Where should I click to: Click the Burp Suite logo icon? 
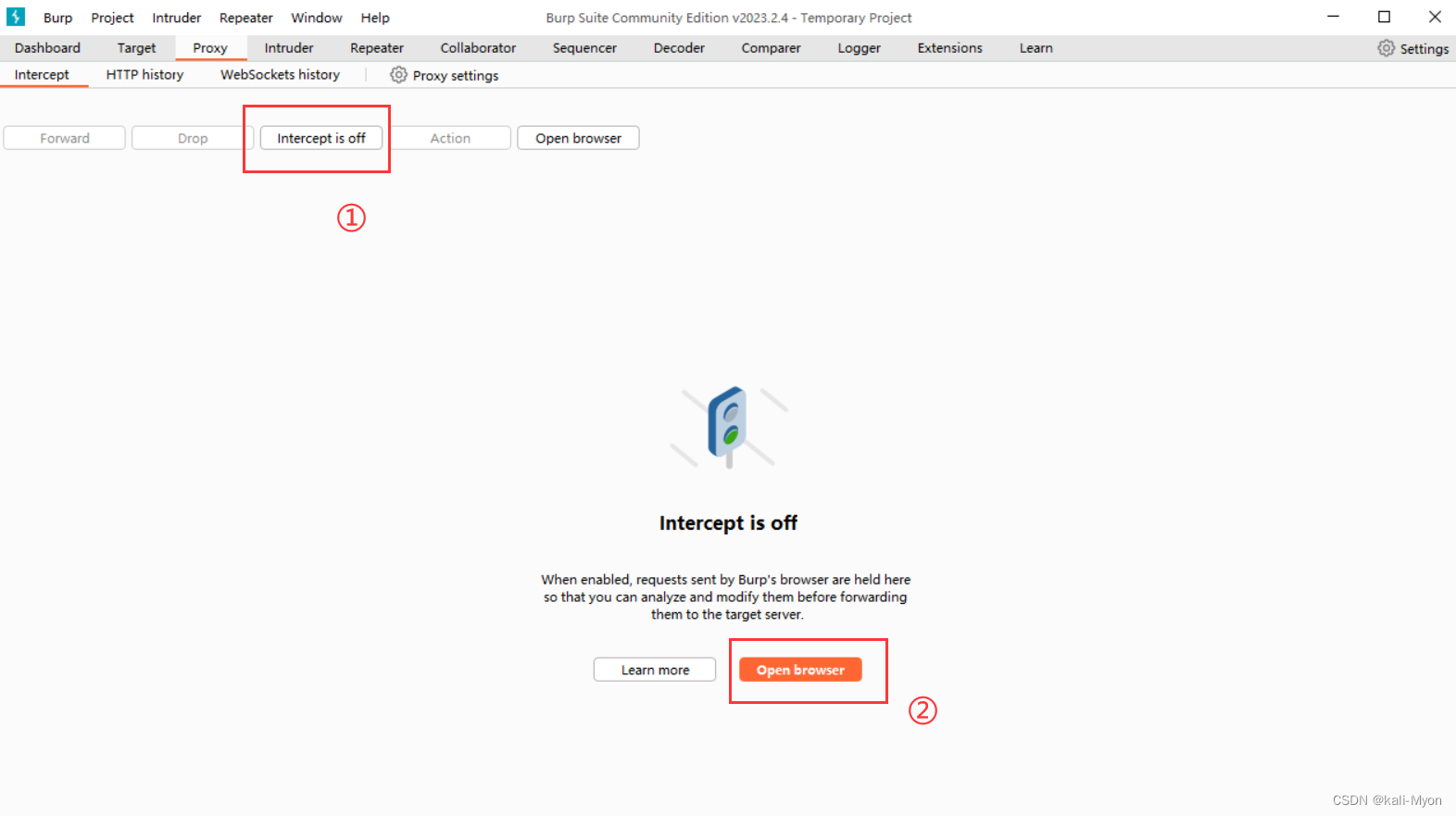(x=16, y=17)
